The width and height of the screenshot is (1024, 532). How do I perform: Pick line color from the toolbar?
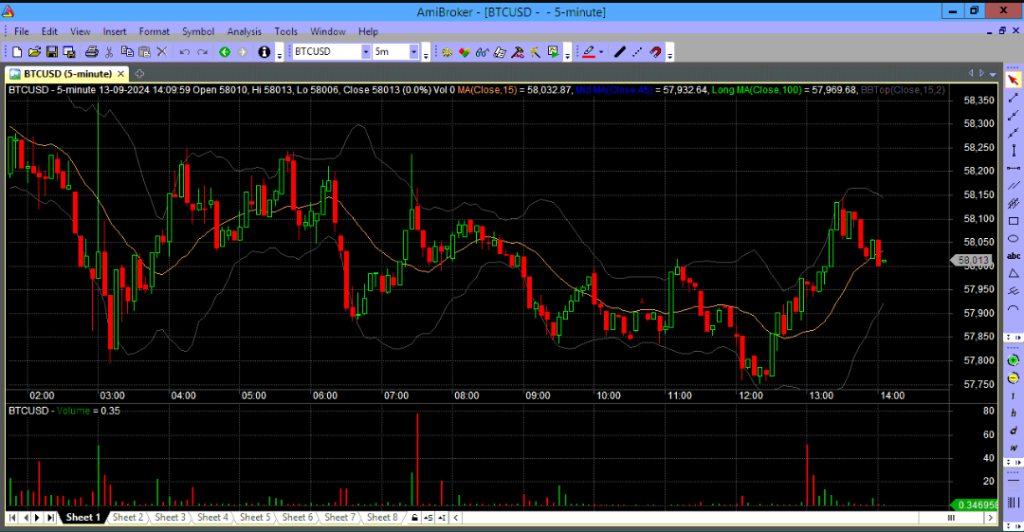click(x=588, y=52)
